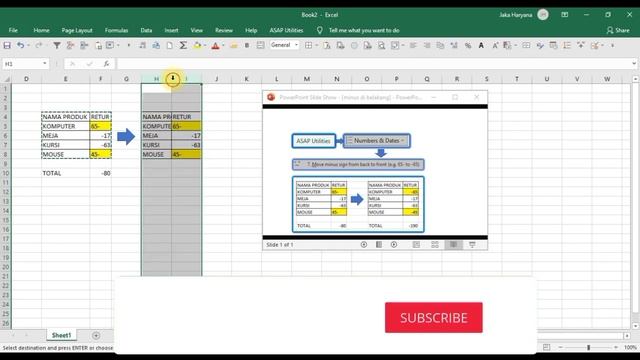Image resolution: width=640 pixels, height=360 pixels.
Task: Select the NAMA PRODUK cell in column E
Action: click(x=65, y=117)
